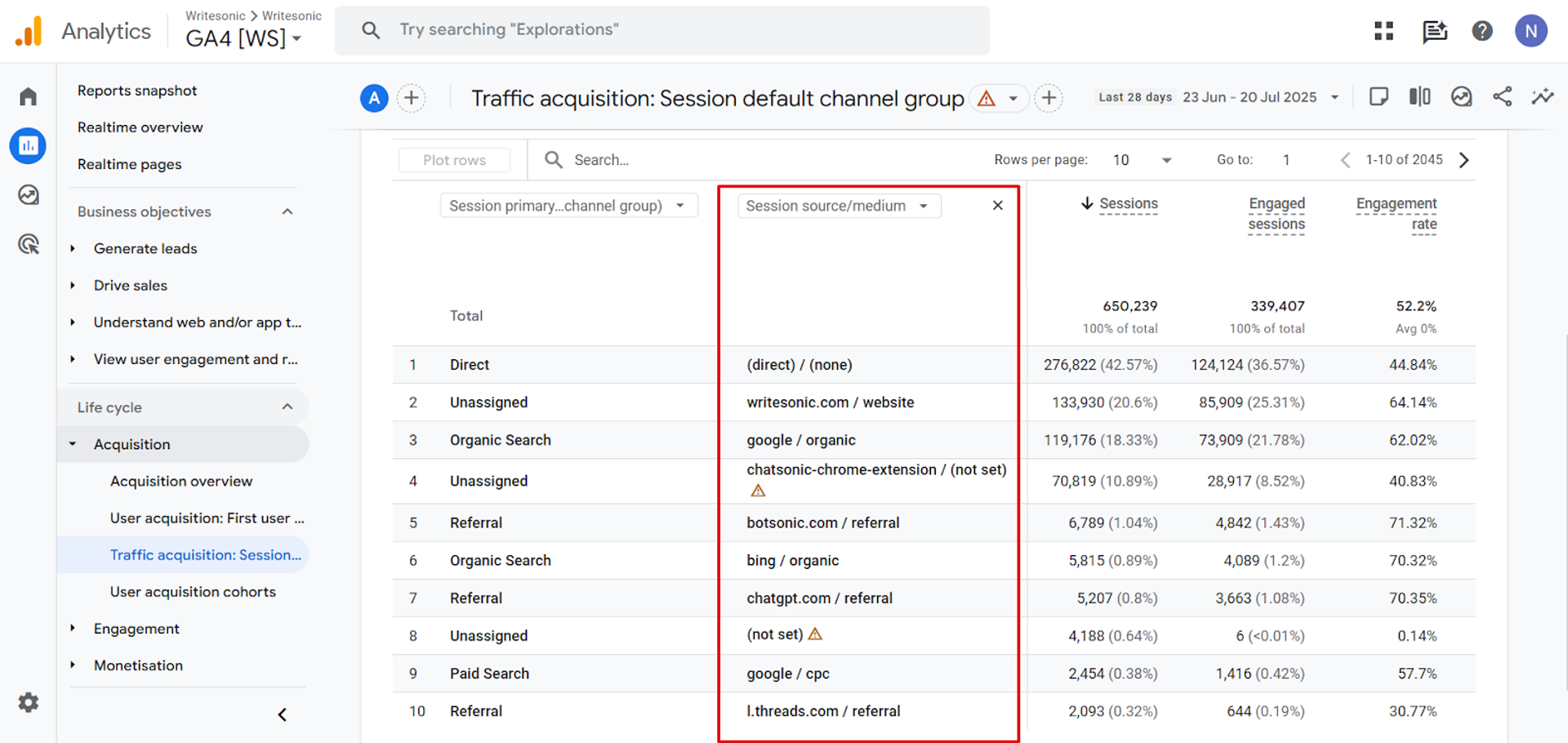The image size is (1568, 743).
Task: Click chatgpt.com / referral cell
Action: point(819,598)
